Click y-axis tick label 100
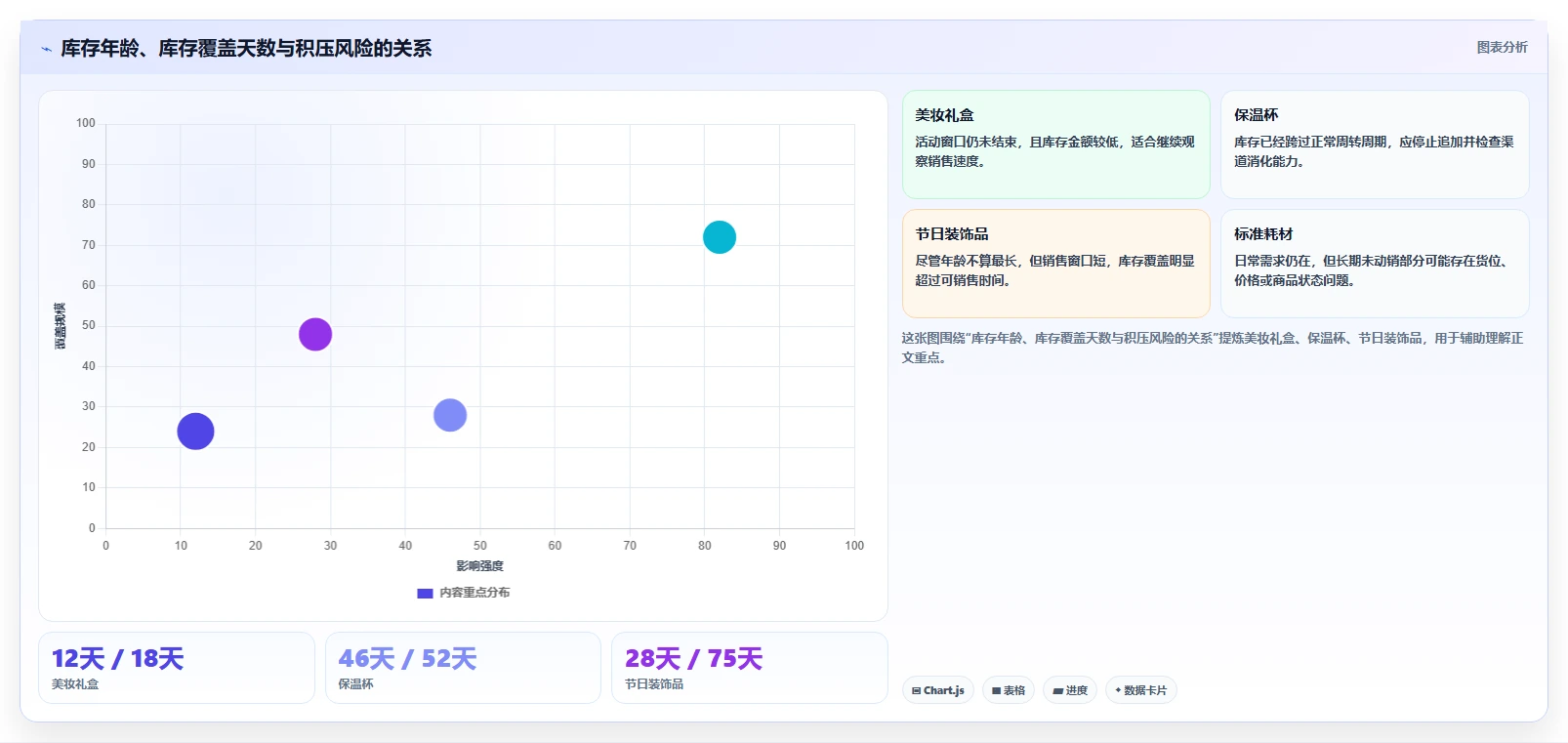Screen dimensions: 1568x743 pyautogui.click(x=86, y=123)
